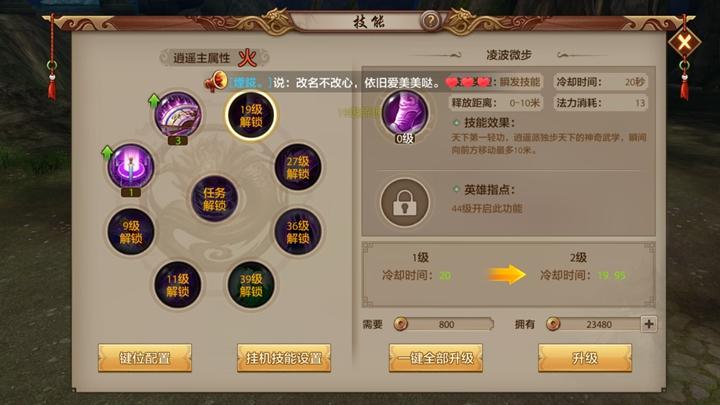Select the skill slot unlocking at 9级
Viewport: 720px width, 405px height.
(x=131, y=232)
